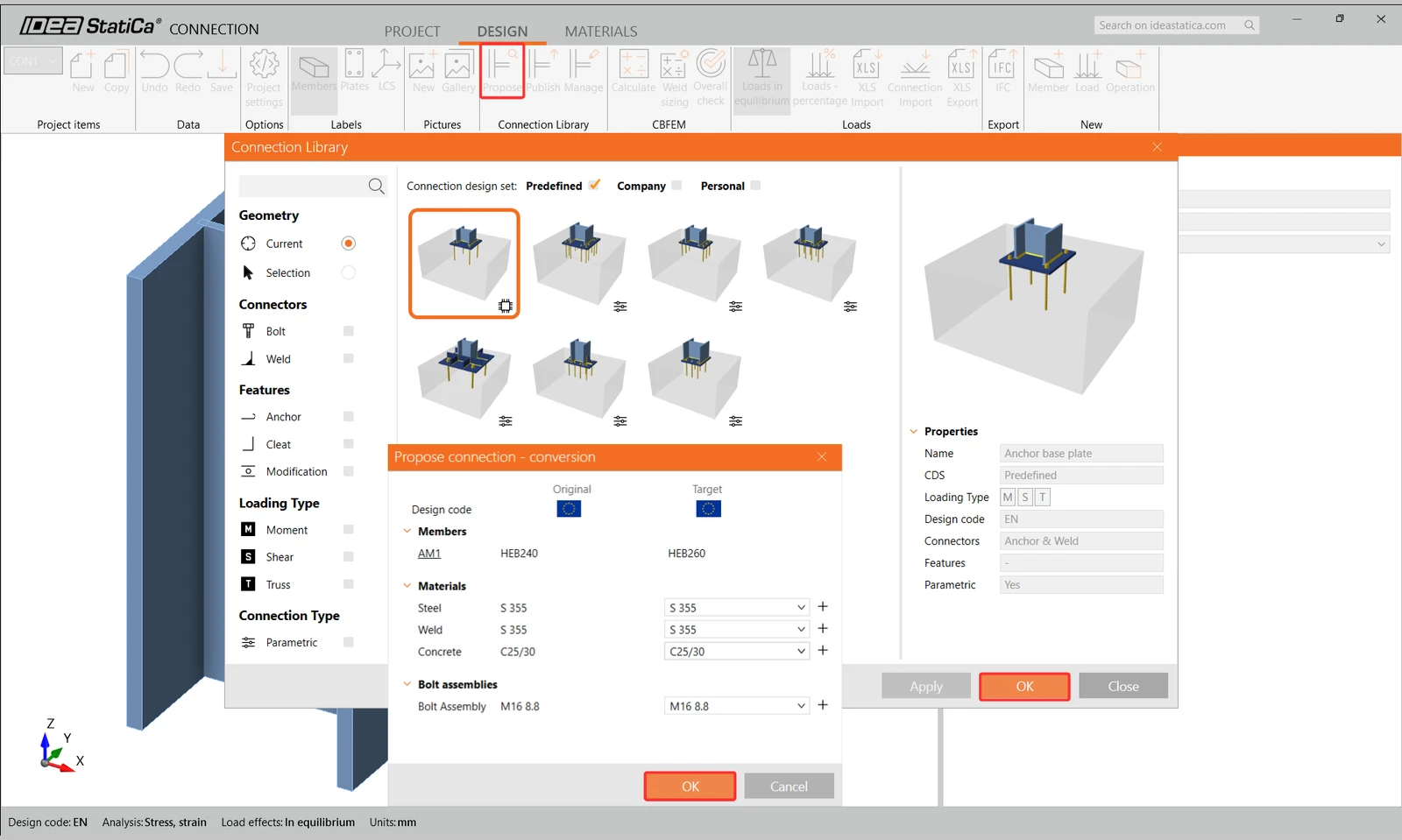Select Loads in equilibrium option
Image resolution: width=1402 pixels, height=840 pixels.
[761, 79]
